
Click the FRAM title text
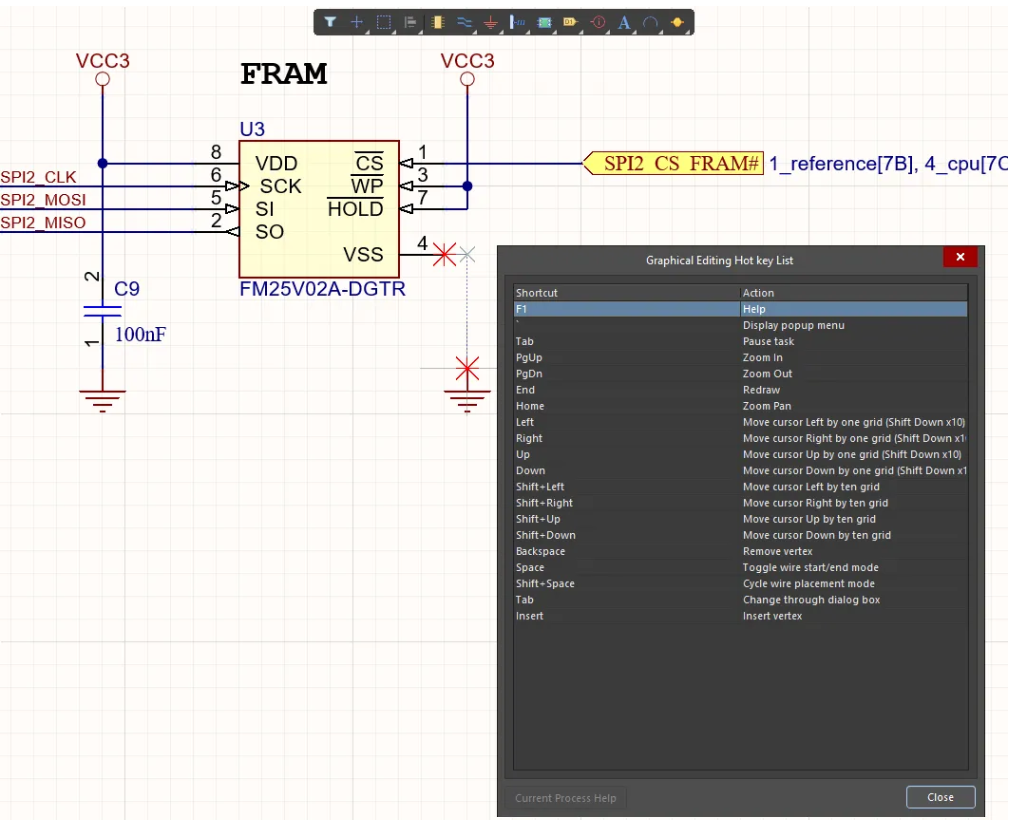coord(284,74)
